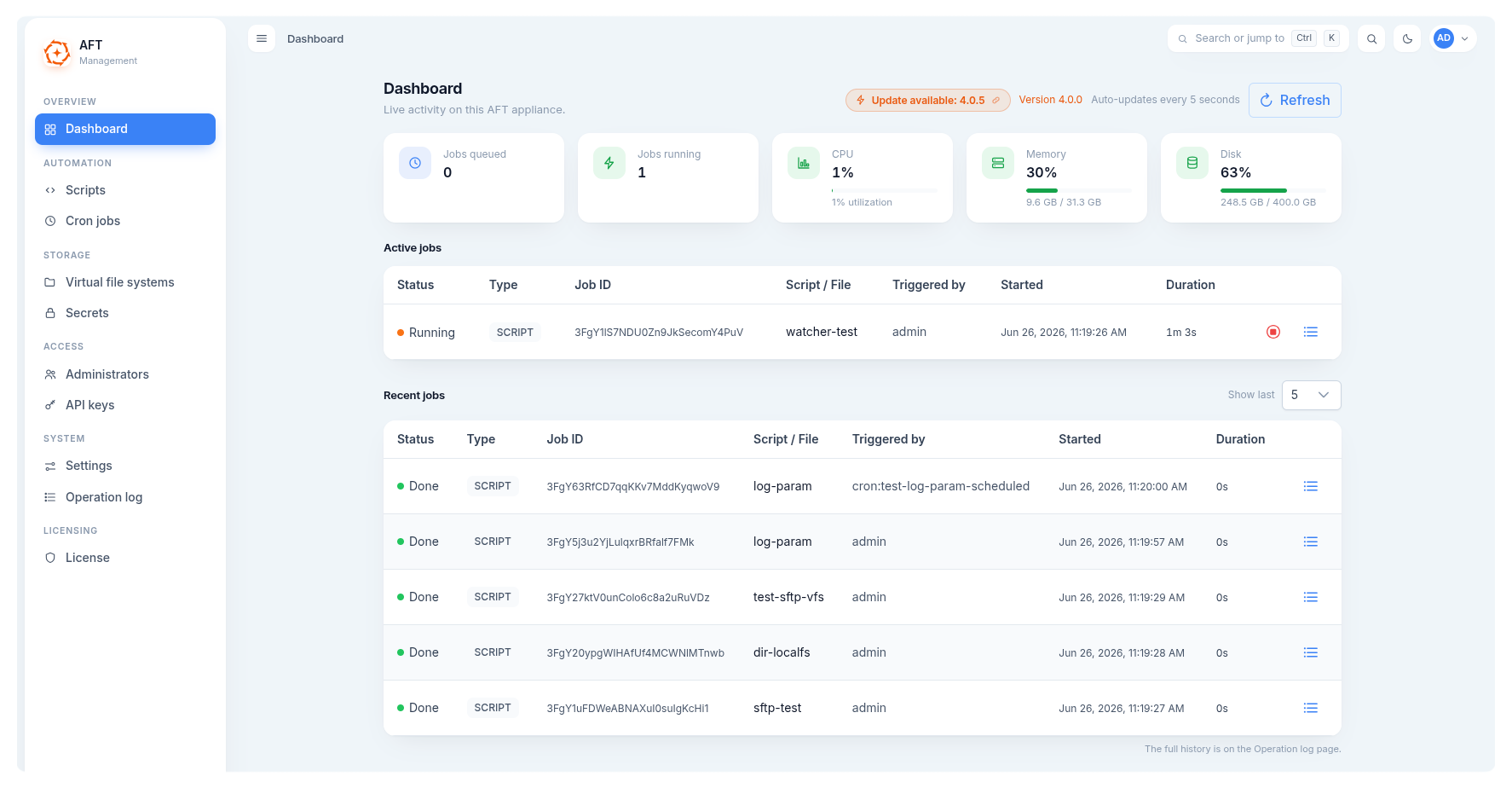
Task: View details of sftp-test job
Action: [x=1311, y=708]
